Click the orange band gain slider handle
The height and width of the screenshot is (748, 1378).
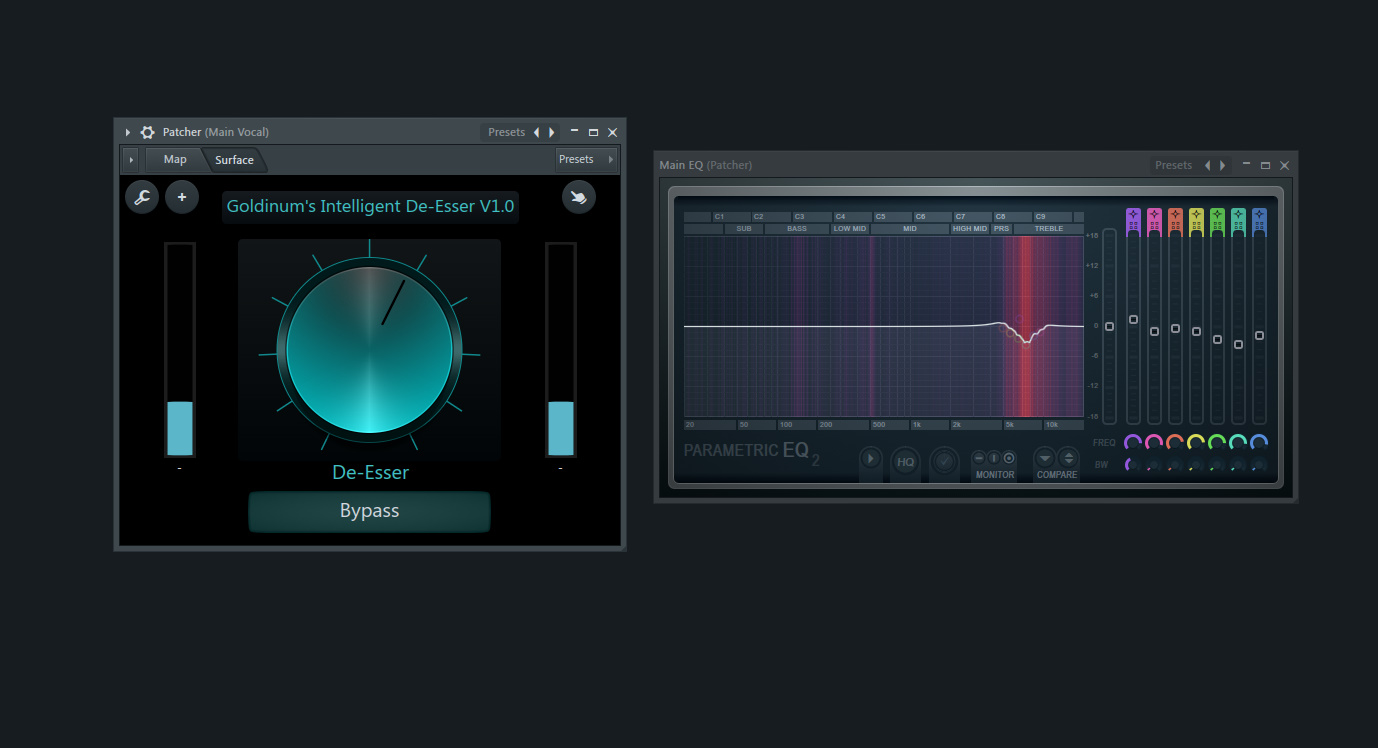pos(1175,328)
